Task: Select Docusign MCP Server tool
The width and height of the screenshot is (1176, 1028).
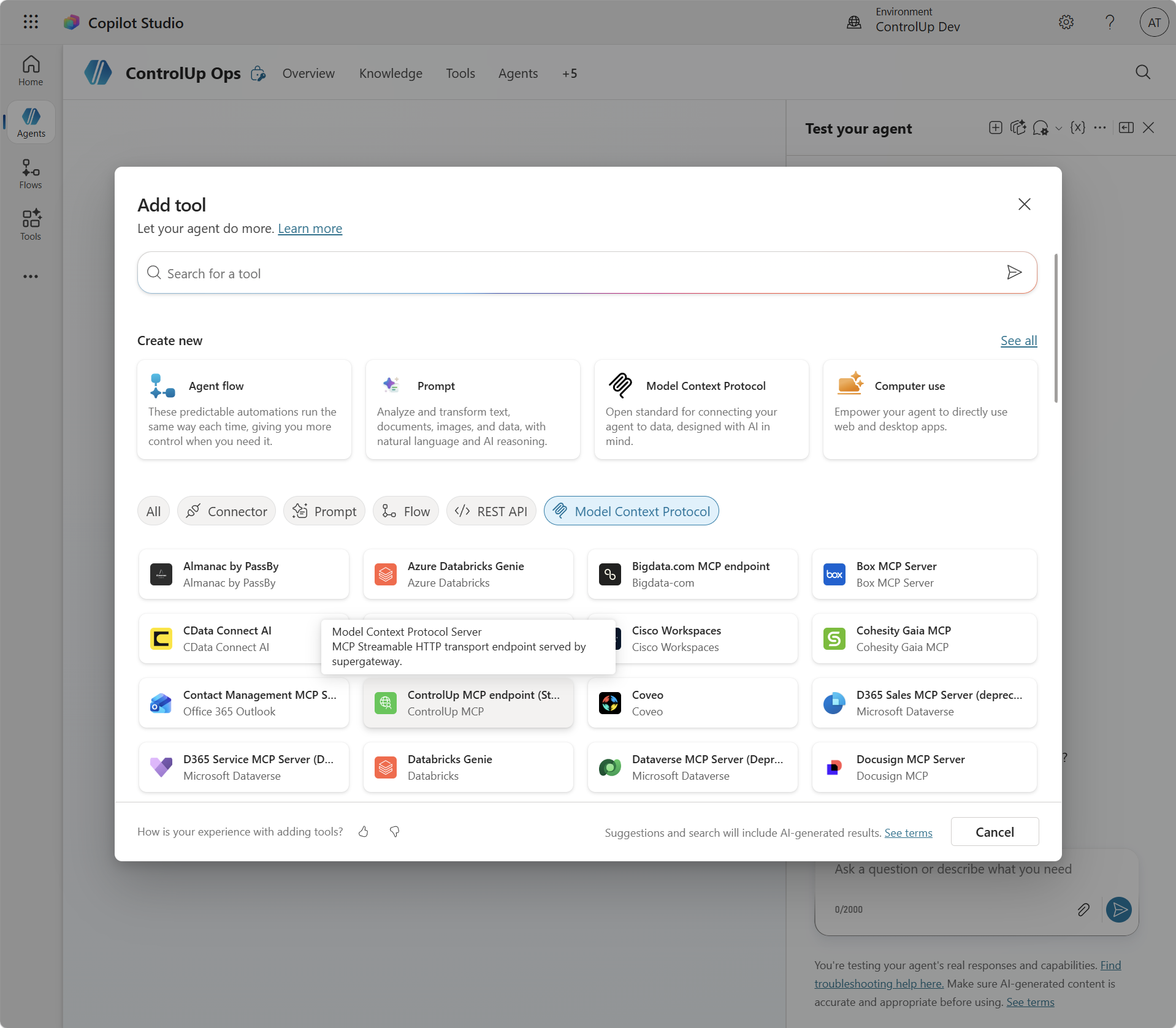Action: point(925,767)
